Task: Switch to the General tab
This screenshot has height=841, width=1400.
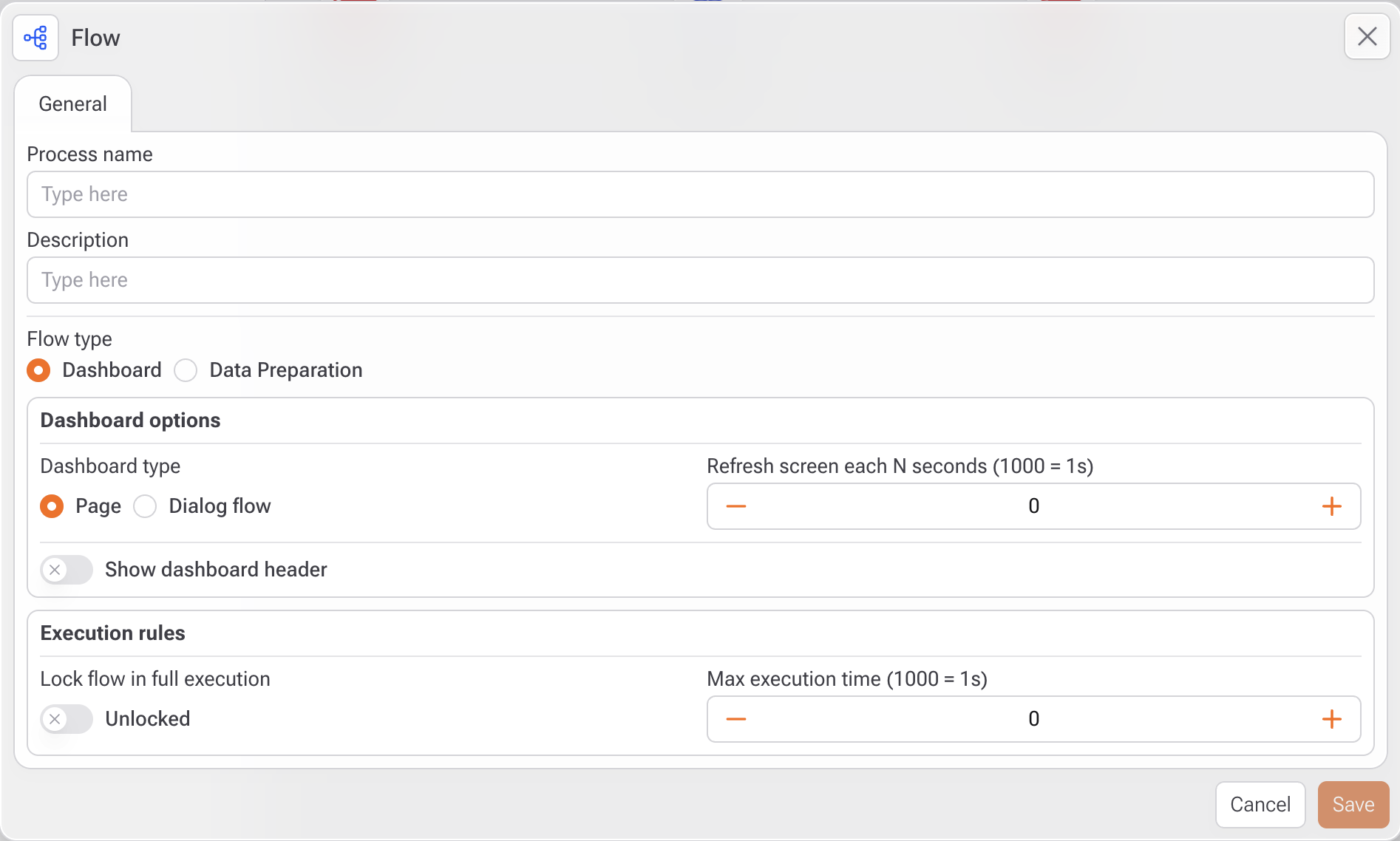Action: point(72,104)
